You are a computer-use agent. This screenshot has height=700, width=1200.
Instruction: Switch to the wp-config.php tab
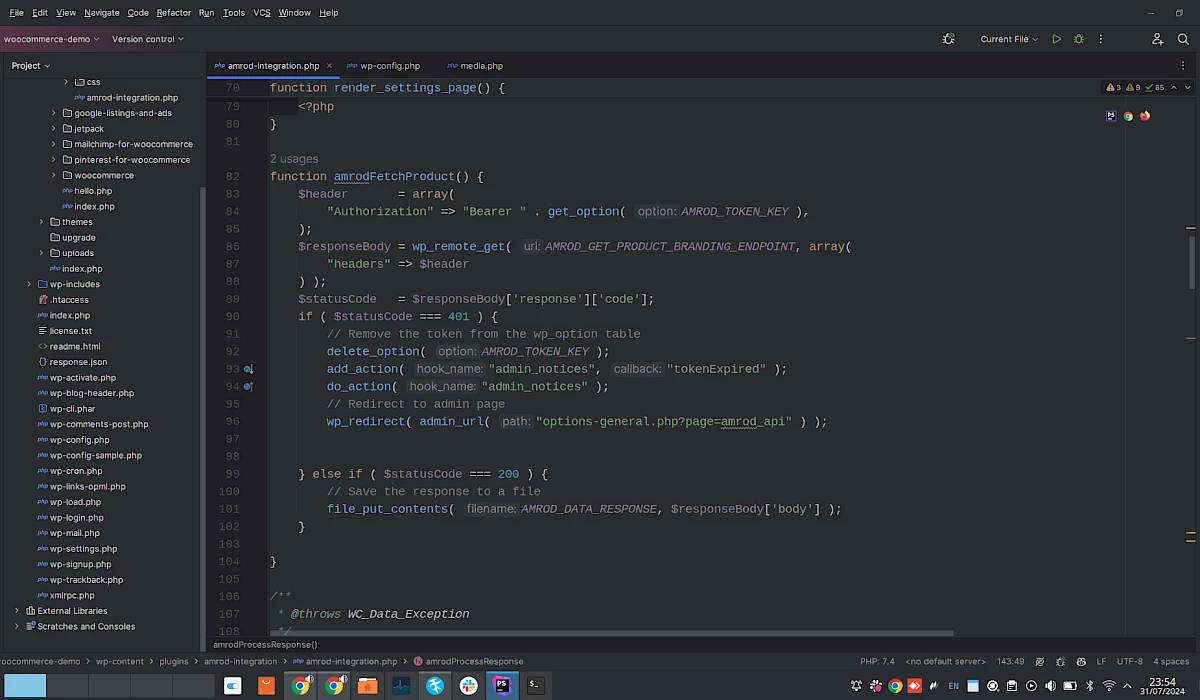click(x=383, y=65)
